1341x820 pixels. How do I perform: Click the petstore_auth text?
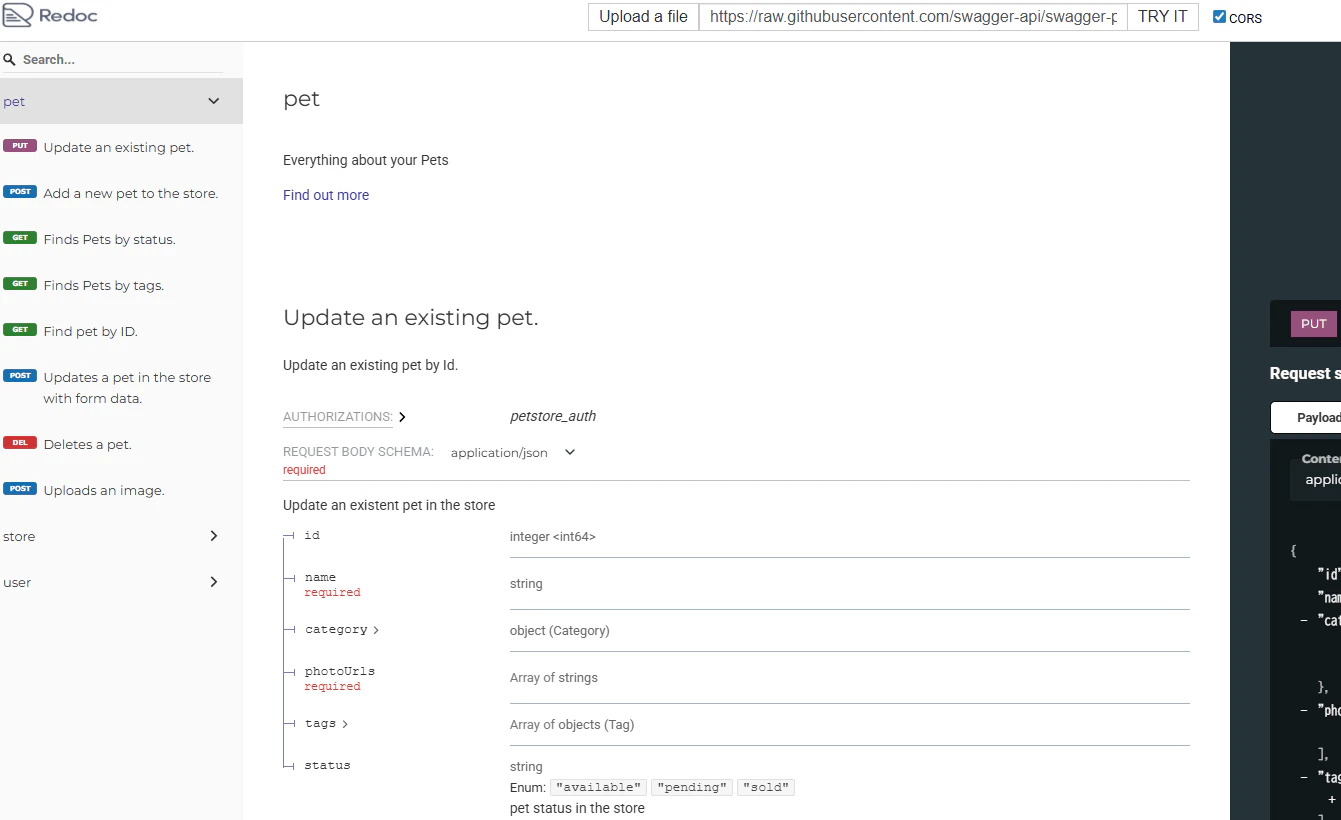(553, 416)
